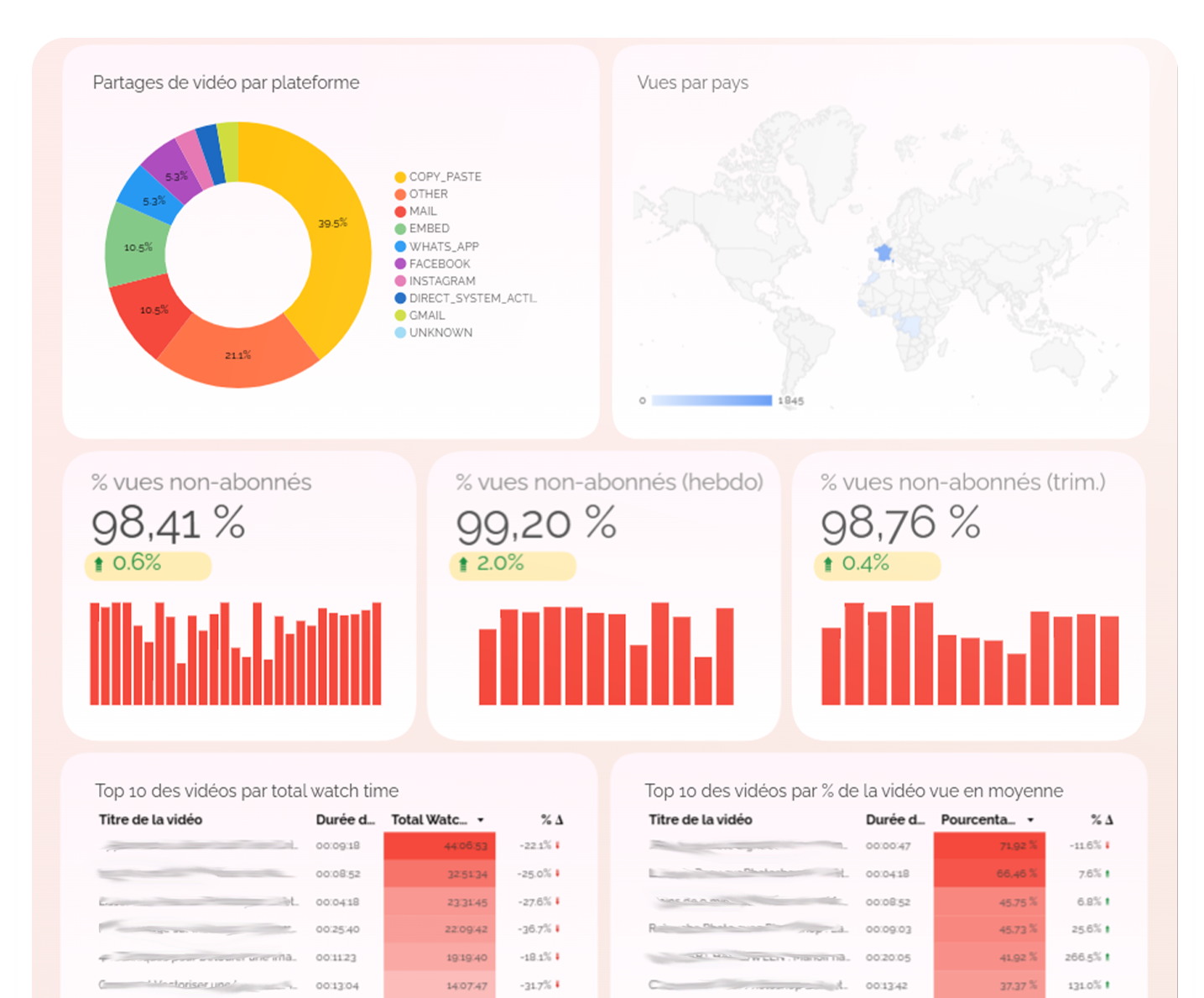The height and width of the screenshot is (998, 1204).
Task: Click the OTHER legend marker in the donut chart
Action: [x=401, y=194]
